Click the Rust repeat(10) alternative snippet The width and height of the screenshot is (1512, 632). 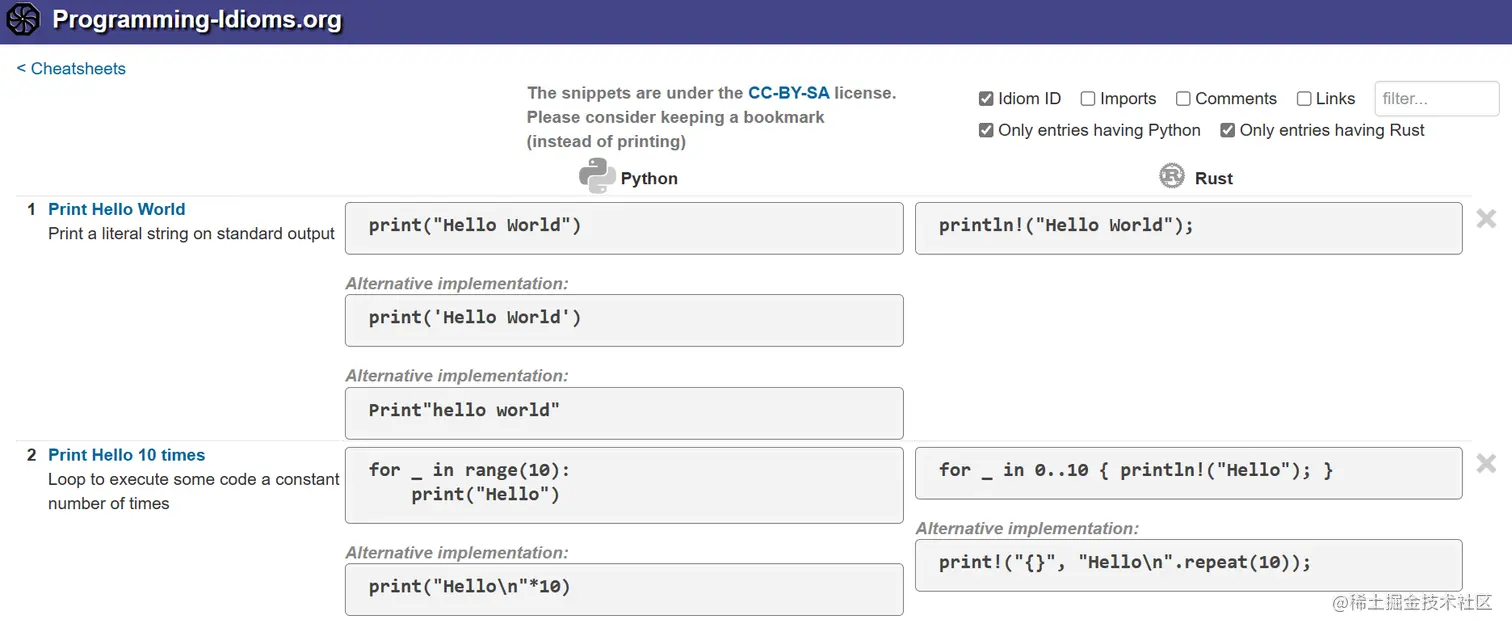tap(1188, 564)
